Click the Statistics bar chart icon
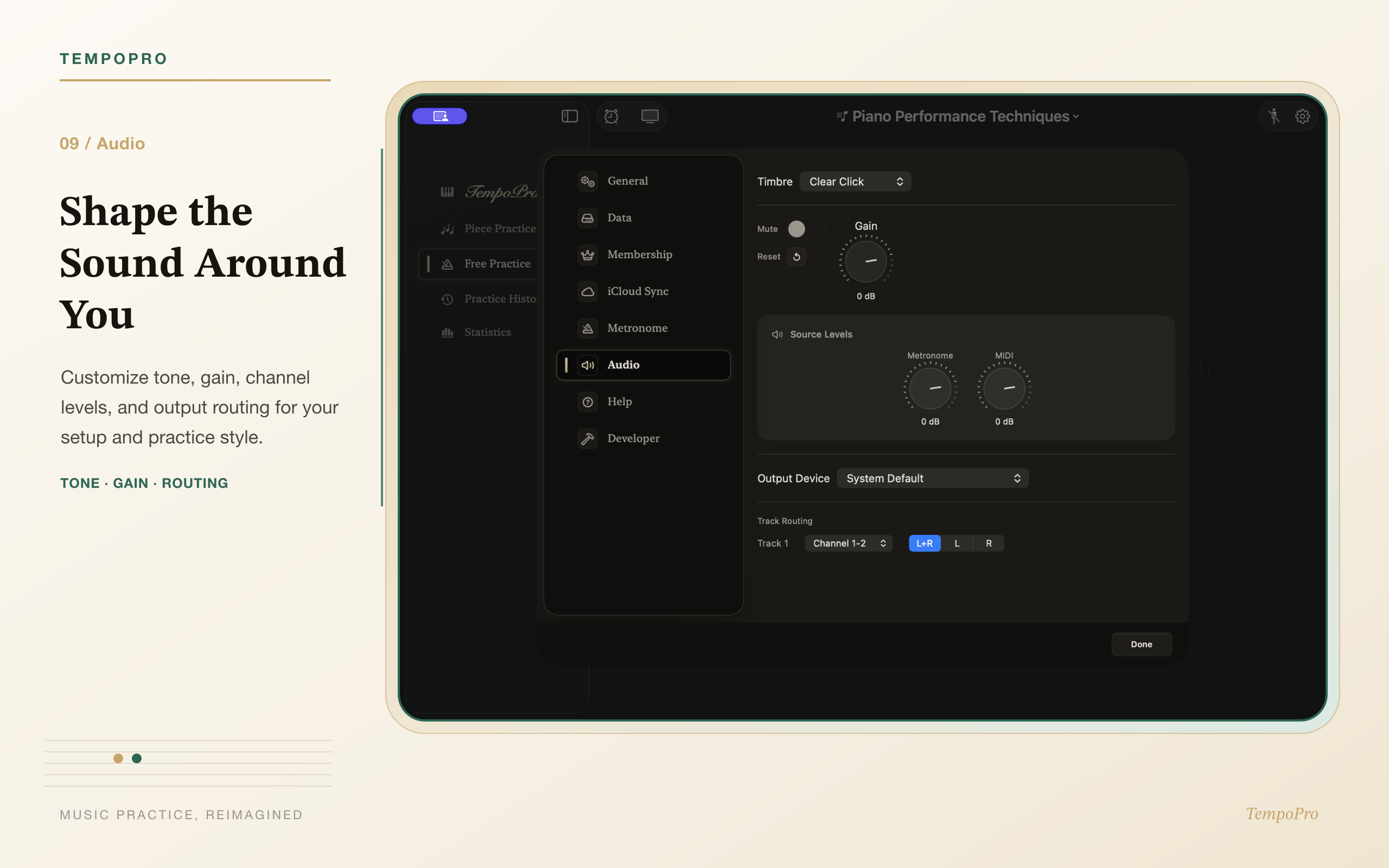Image resolution: width=1389 pixels, height=868 pixels. [x=447, y=333]
